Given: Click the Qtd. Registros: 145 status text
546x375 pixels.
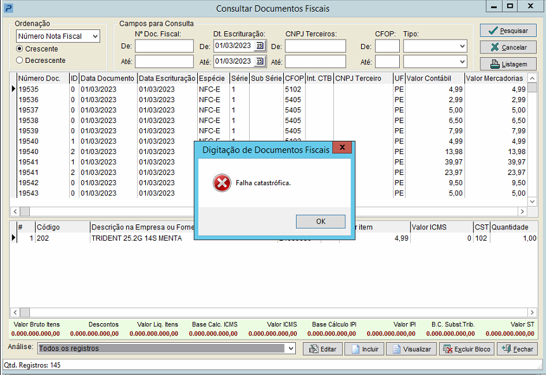Looking at the screenshot, I should click(32, 365).
